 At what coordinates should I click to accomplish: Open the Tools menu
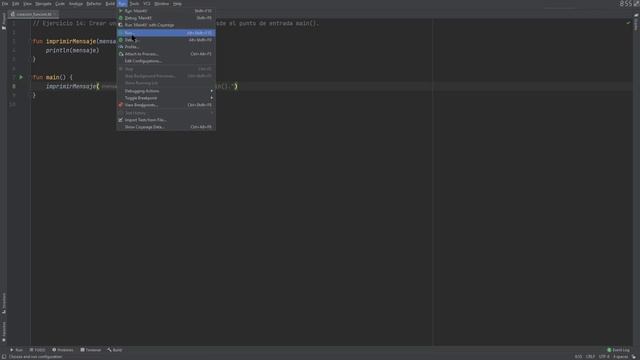134,4
